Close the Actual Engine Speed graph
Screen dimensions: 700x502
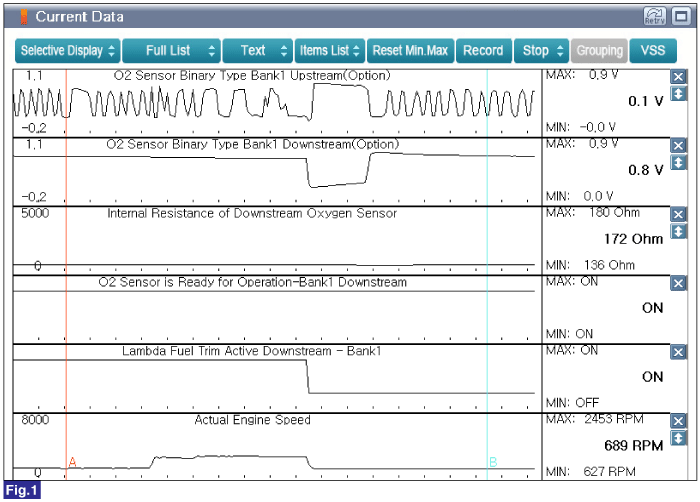(x=678, y=421)
